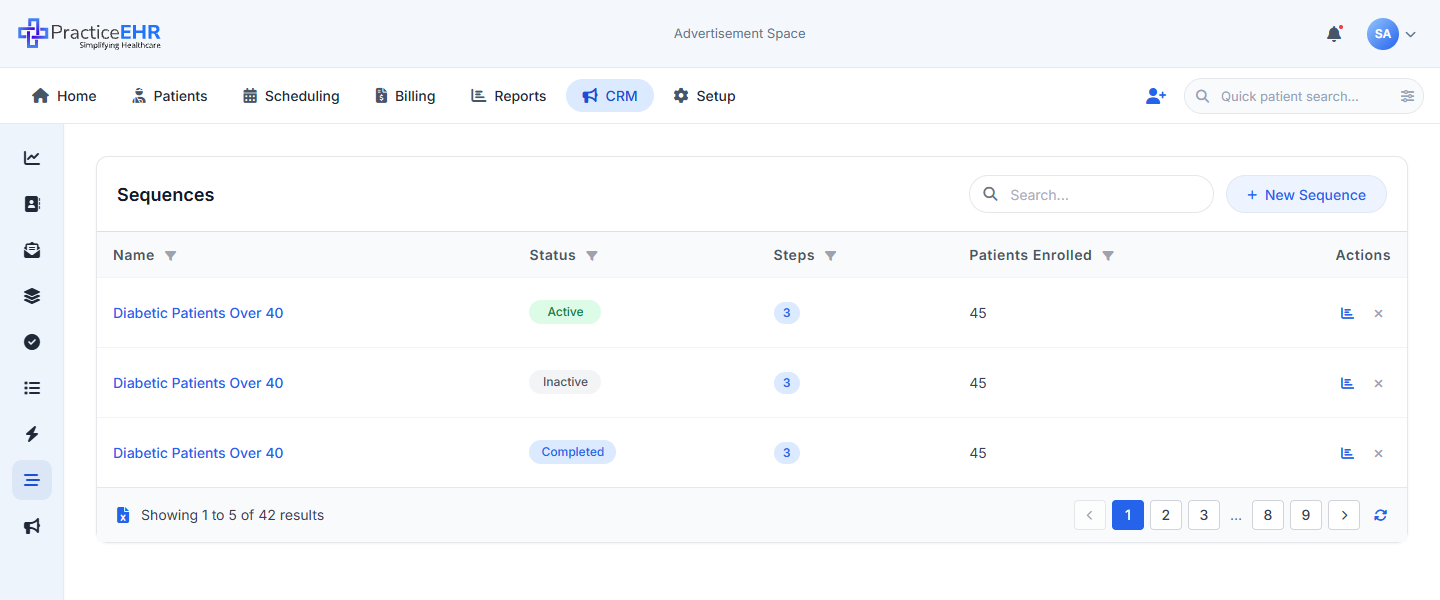Screen dimensions: 1440x600
Task: Refresh the sequences table
Action: coord(1381,515)
